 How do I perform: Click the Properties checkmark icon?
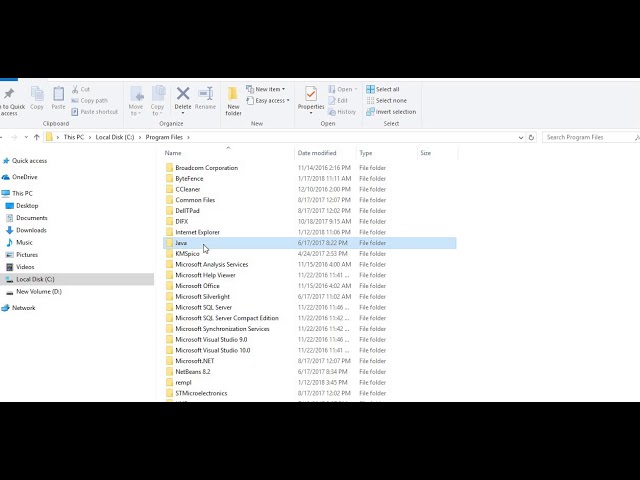coord(311,93)
